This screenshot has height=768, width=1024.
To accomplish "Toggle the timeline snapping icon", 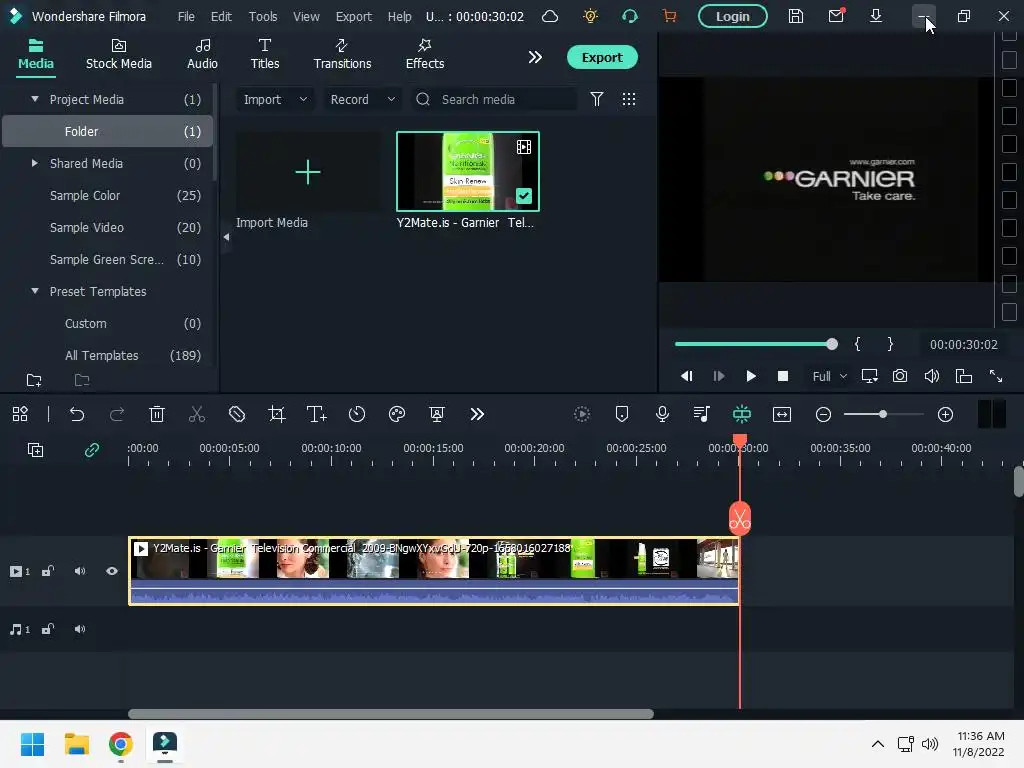I will pyautogui.click(x=742, y=414).
